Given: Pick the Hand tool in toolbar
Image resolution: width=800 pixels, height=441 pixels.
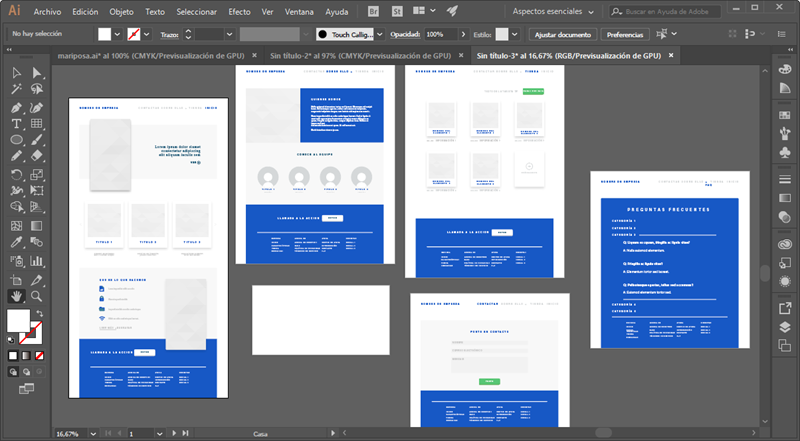Looking at the screenshot, I should point(17,296).
